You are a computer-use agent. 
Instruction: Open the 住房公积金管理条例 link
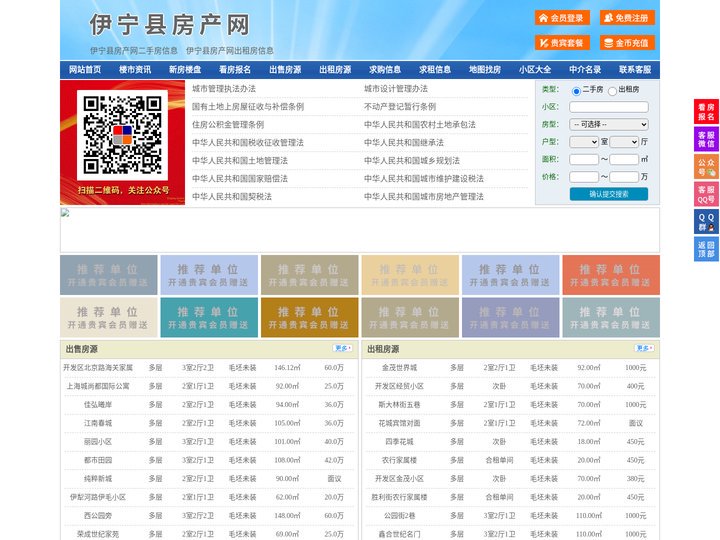pyautogui.click(x=228, y=124)
